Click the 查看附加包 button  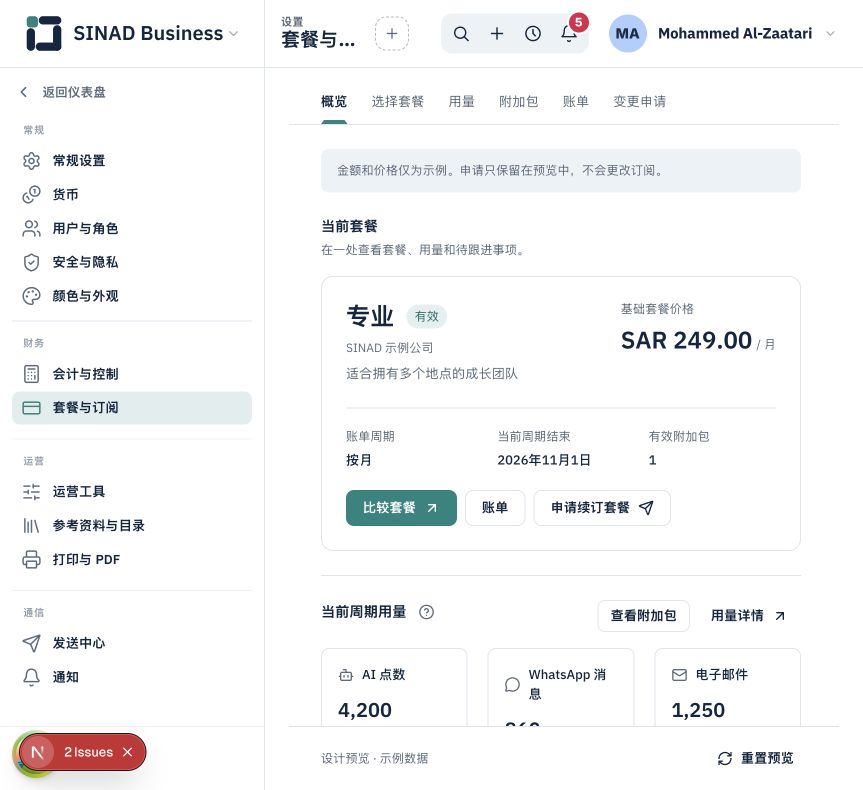(643, 615)
